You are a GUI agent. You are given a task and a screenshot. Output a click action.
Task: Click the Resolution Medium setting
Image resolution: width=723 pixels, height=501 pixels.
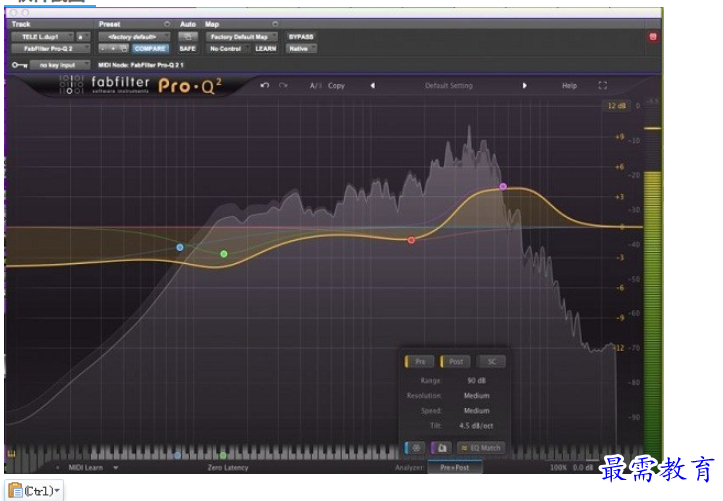click(x=476, y=395)
